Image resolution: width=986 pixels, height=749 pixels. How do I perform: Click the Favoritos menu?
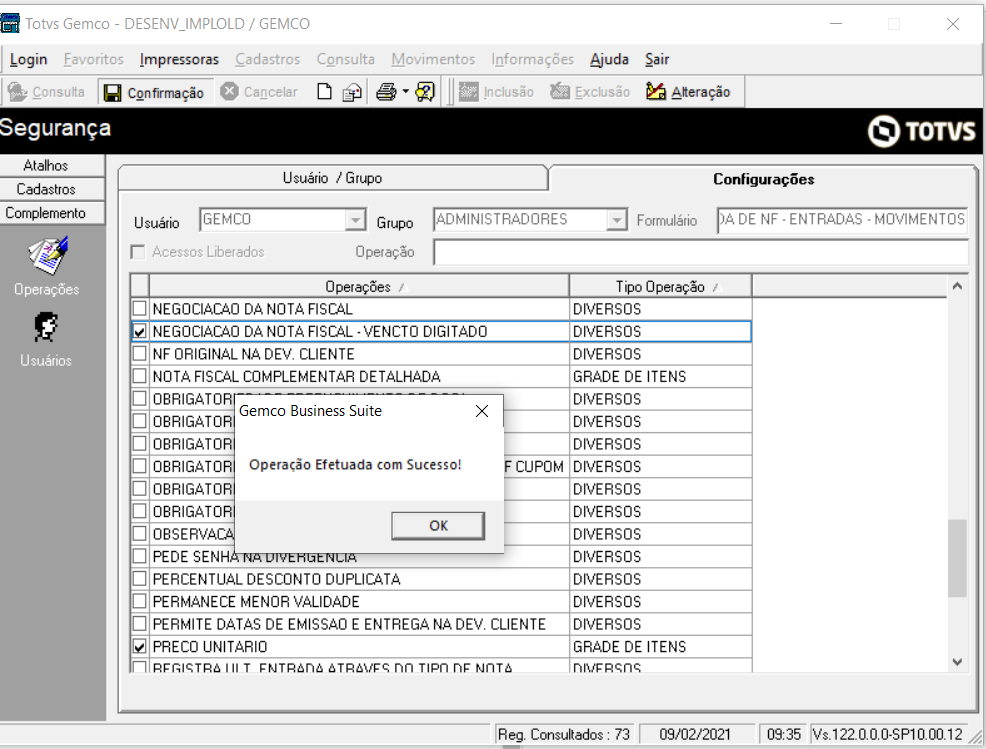tap(94, 59)
